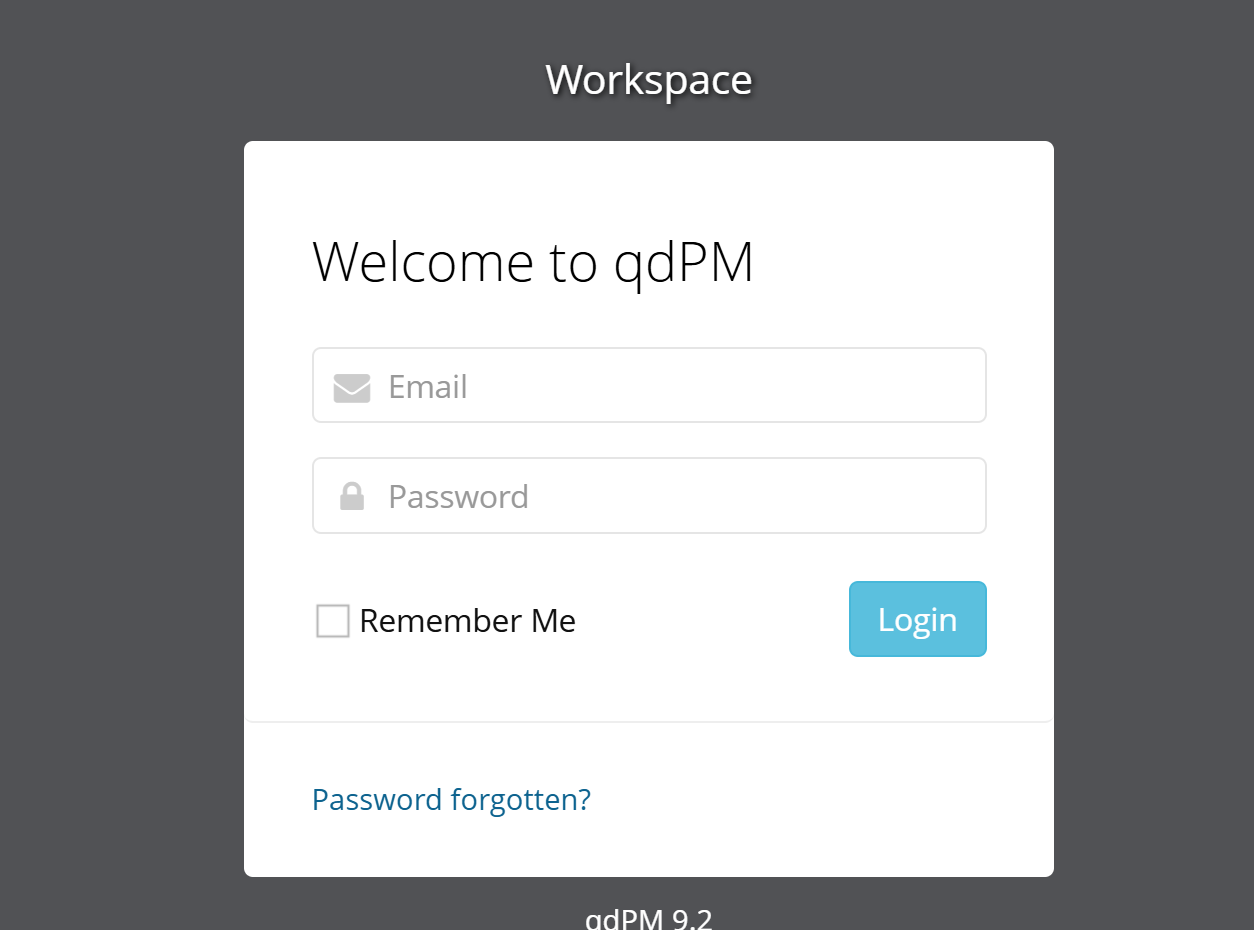Click the blue Login button
Screen dimensions: 1254x930
click(x=918, y=619)
